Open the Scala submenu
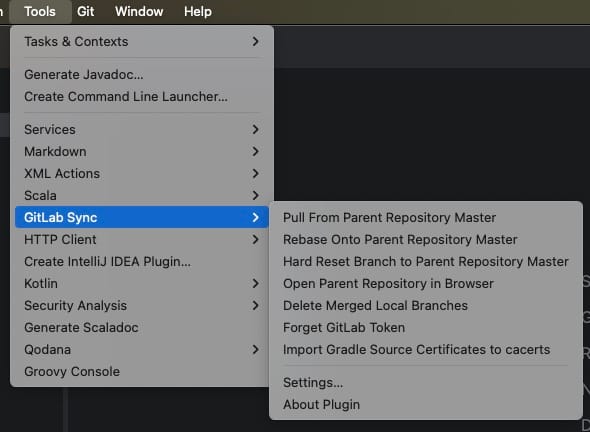Image resolution: width=590 pixels, height=432 pixels. click(141, 196)
